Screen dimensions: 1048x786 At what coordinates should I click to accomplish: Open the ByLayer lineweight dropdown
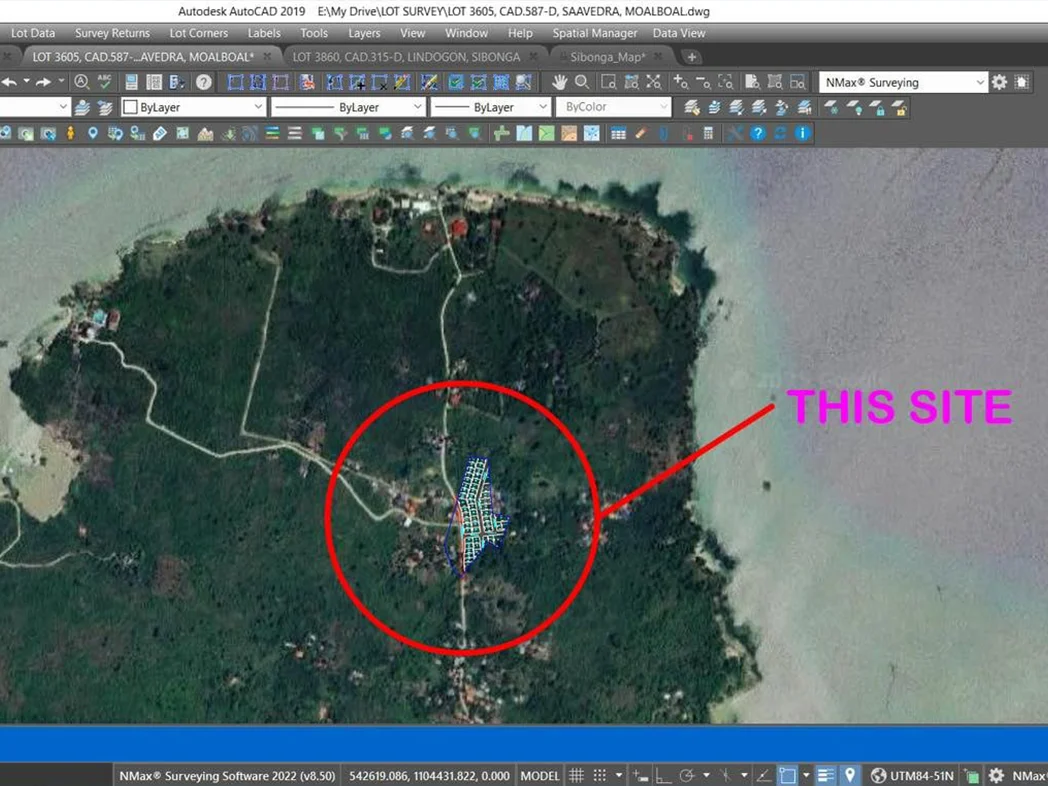click(491, 107)
